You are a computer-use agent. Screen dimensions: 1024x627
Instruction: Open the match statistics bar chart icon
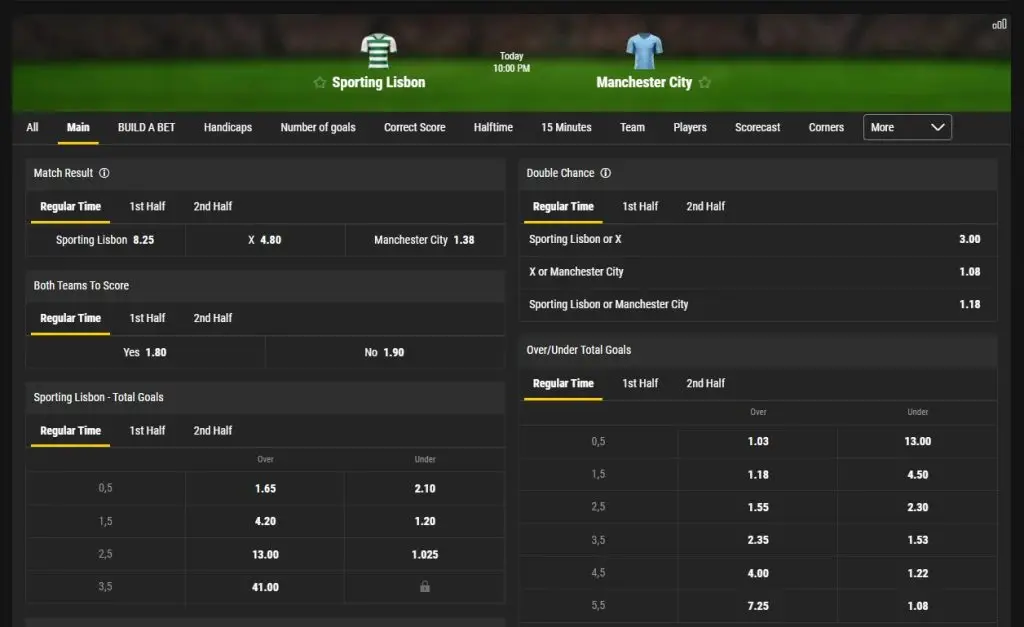(x=999, y=25)
